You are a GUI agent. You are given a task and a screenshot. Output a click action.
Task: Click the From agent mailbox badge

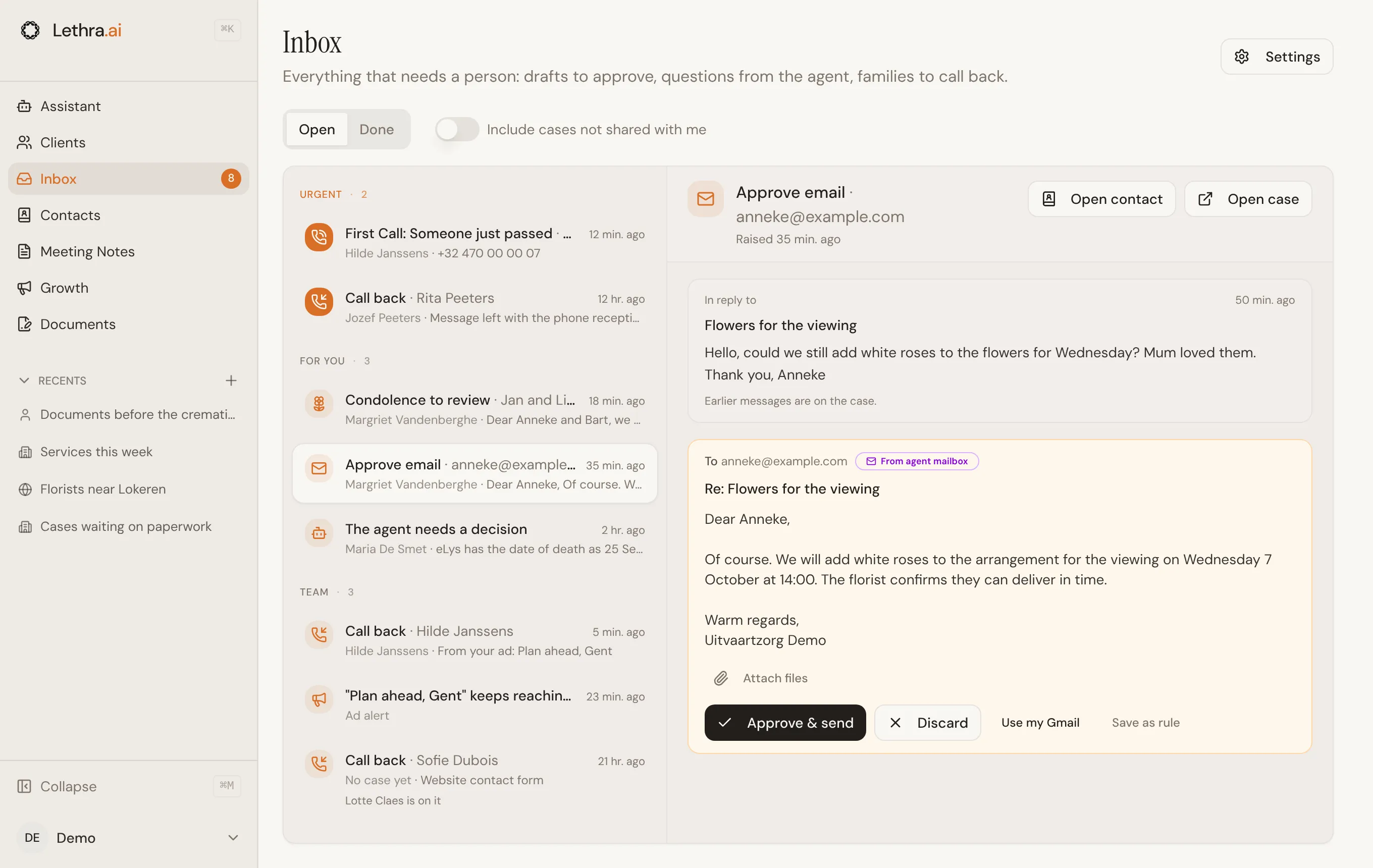(916, 461)
